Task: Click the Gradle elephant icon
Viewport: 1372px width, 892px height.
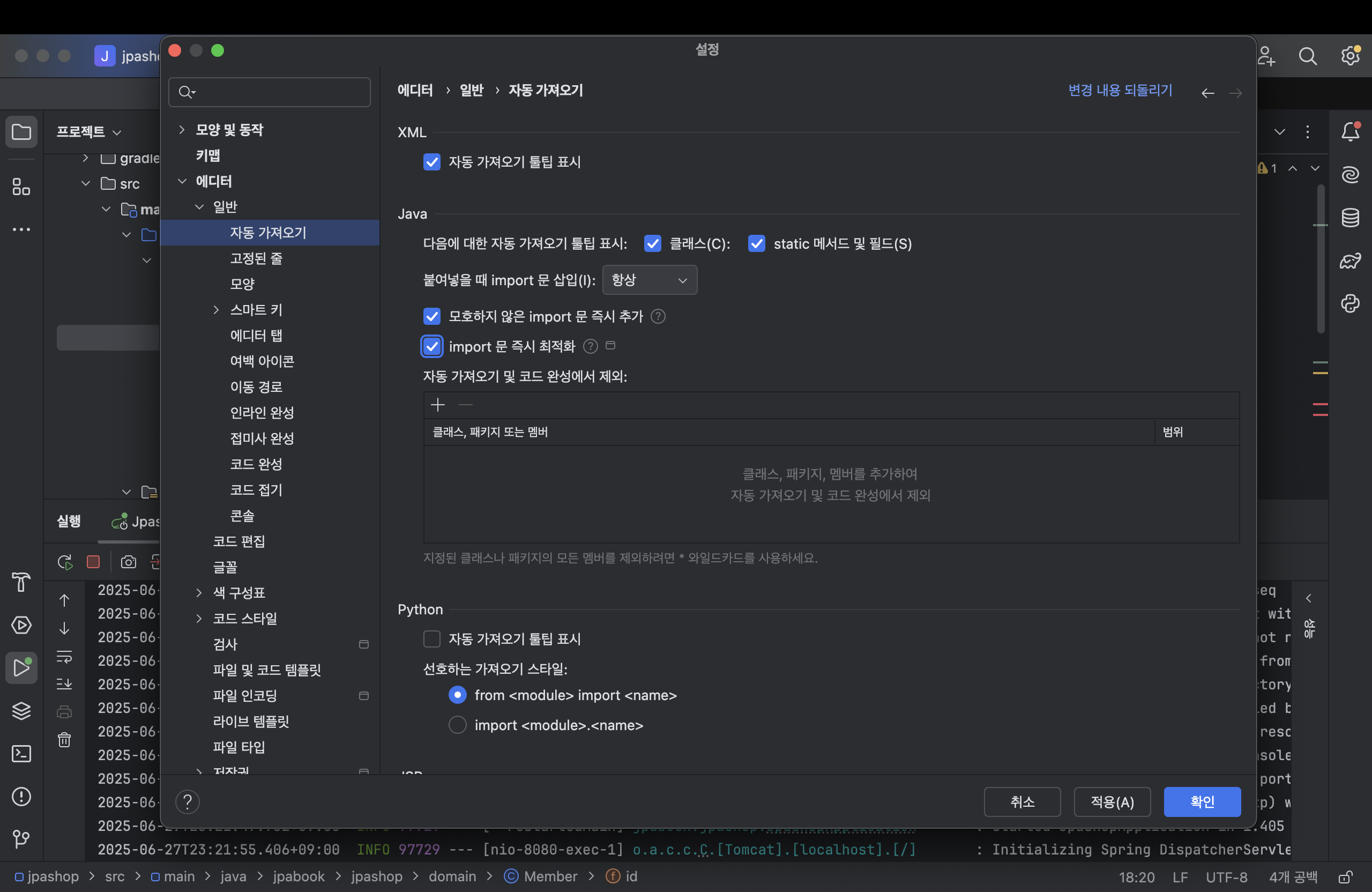Action: pyautogui.click(x=1350, y=261)
